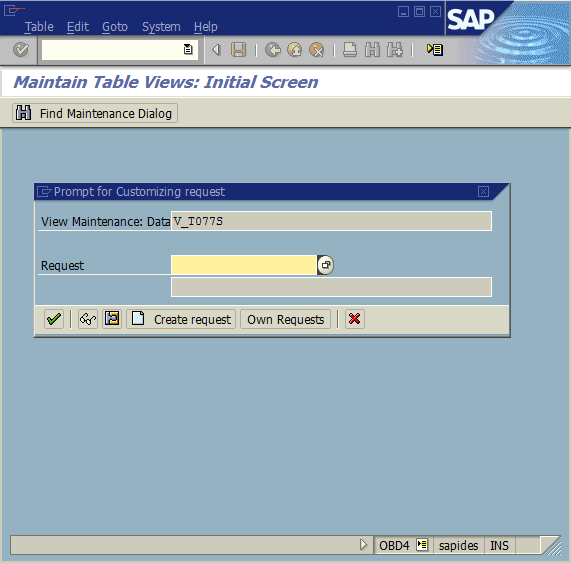Open the Goto menu
This screenshot has height=563, width=571.
[x=115, y=27]
